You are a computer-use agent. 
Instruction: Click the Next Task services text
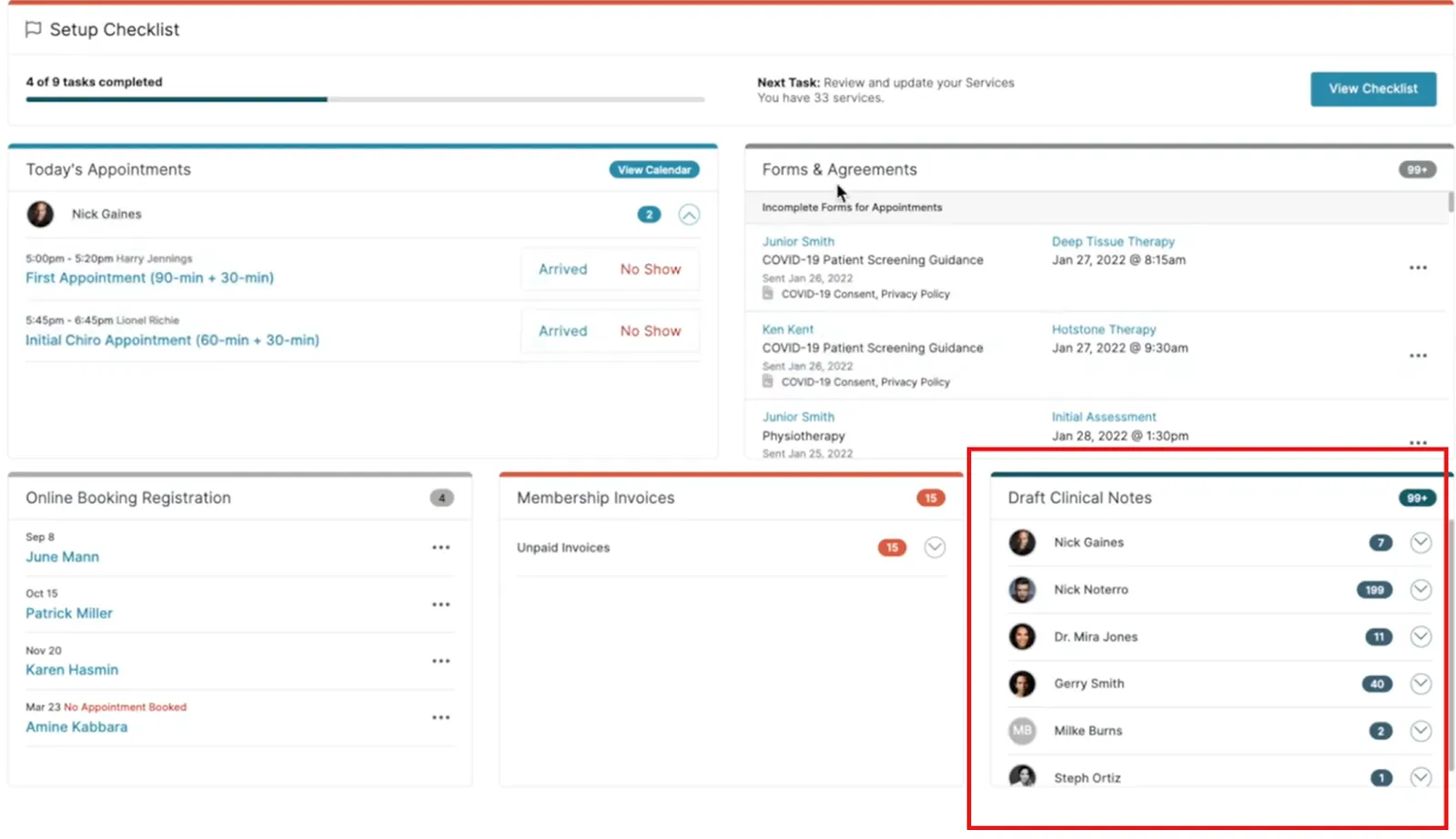point(885,90)
